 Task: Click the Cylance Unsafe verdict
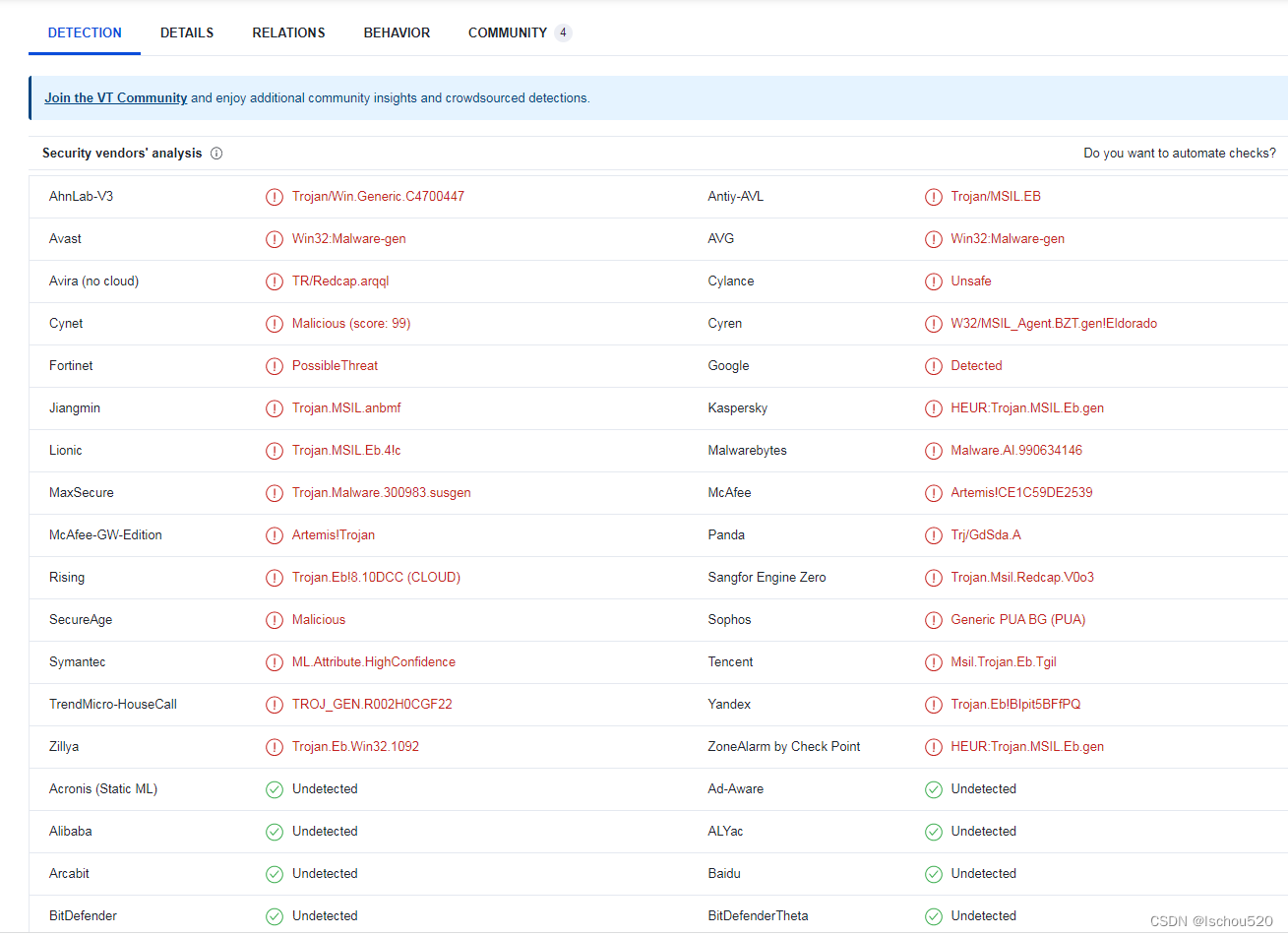tap(971, 281)
